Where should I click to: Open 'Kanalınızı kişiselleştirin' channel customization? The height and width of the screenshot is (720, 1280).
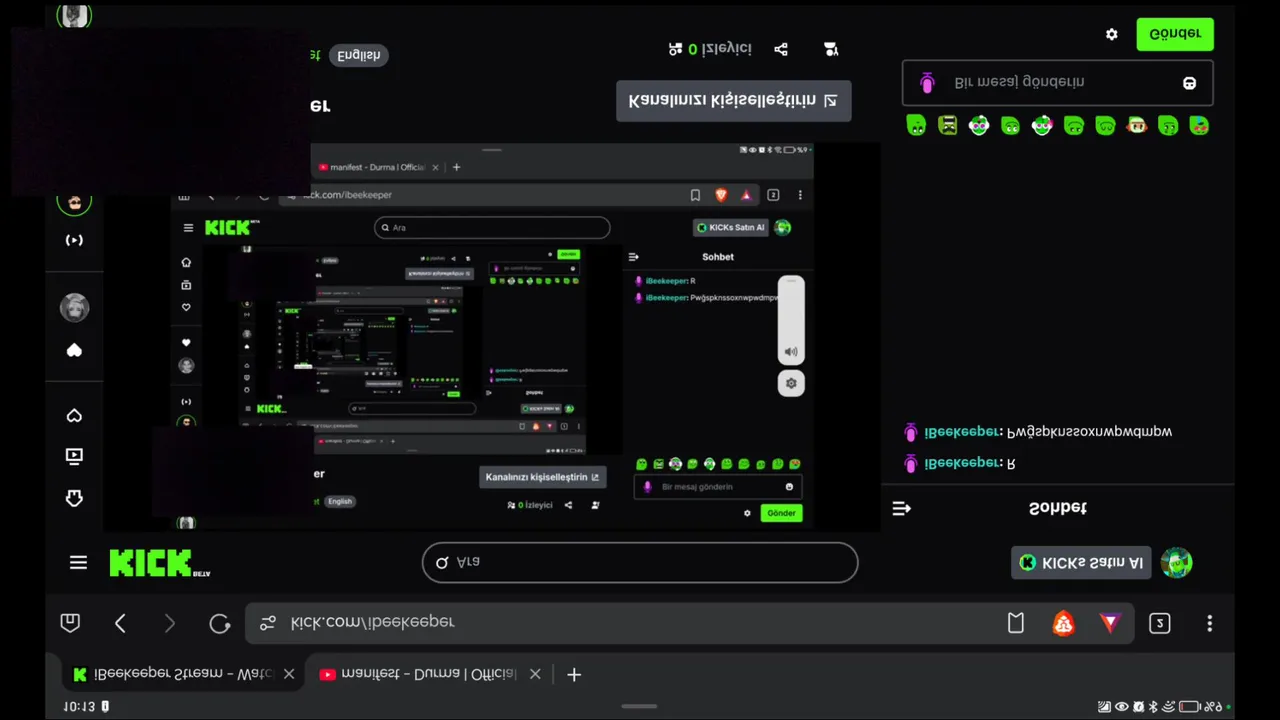tap(733, 101)
